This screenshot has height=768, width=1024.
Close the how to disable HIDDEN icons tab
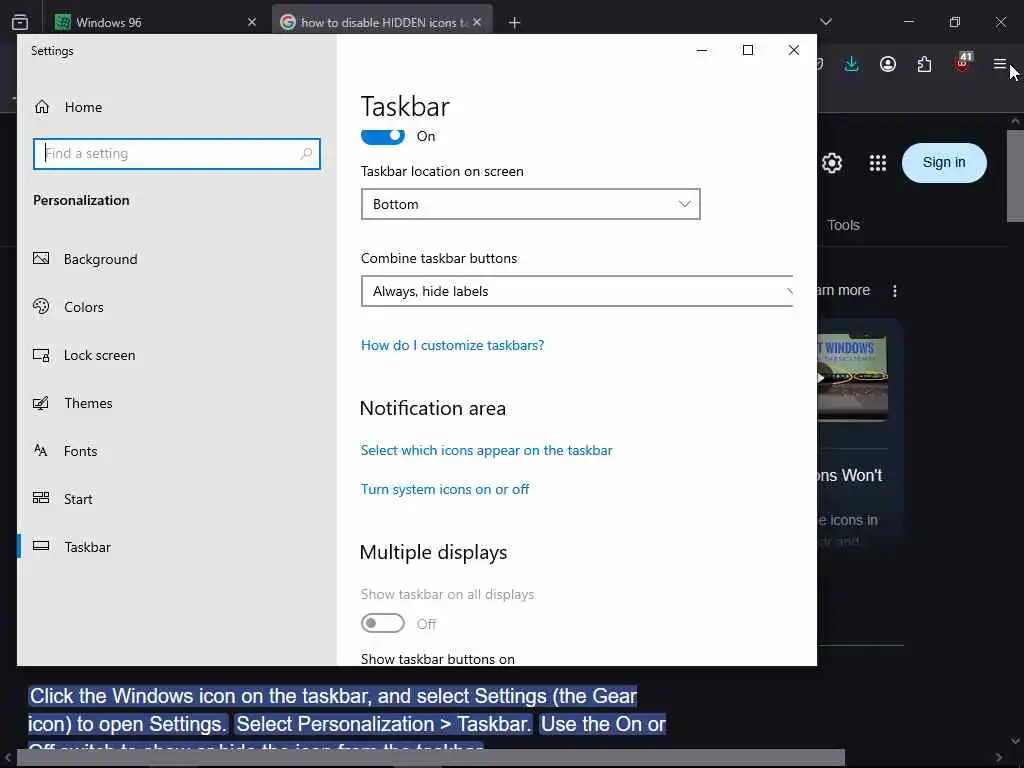477,22
